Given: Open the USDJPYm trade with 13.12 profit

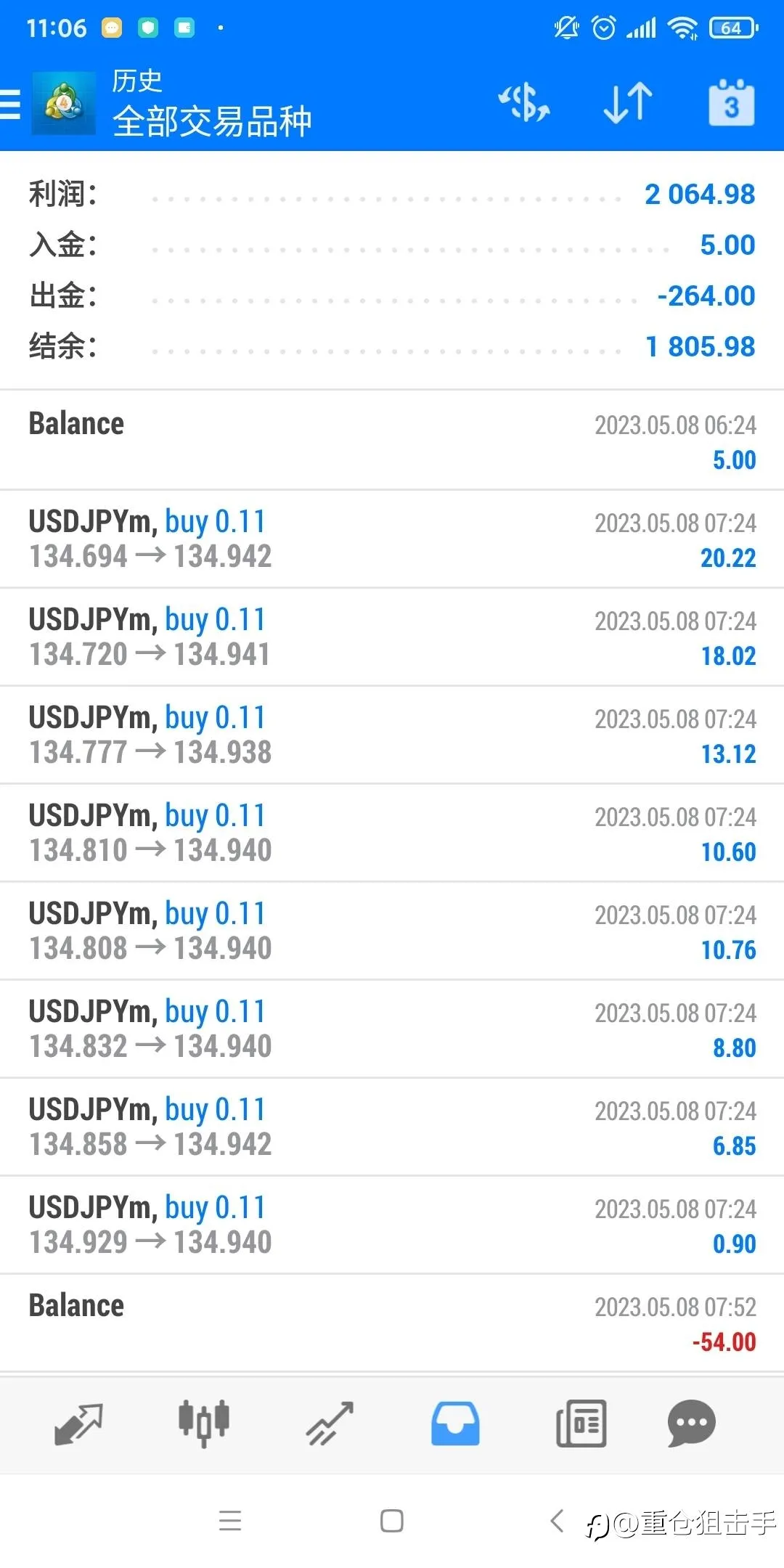Looking at the screenshot, I should pos(392,735).
